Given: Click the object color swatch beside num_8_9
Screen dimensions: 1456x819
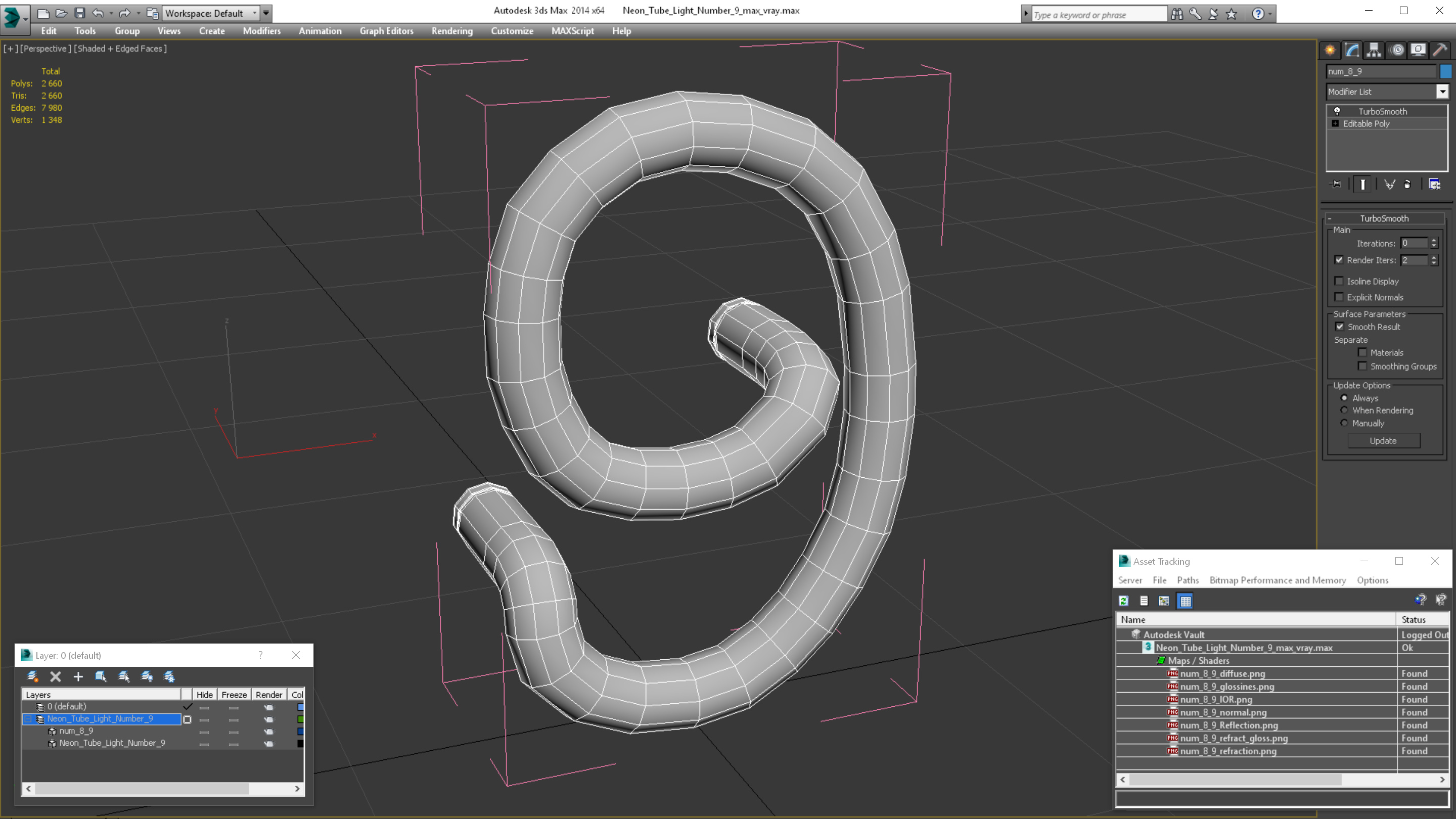Looking at the screenshot, I should point(1446,71).
